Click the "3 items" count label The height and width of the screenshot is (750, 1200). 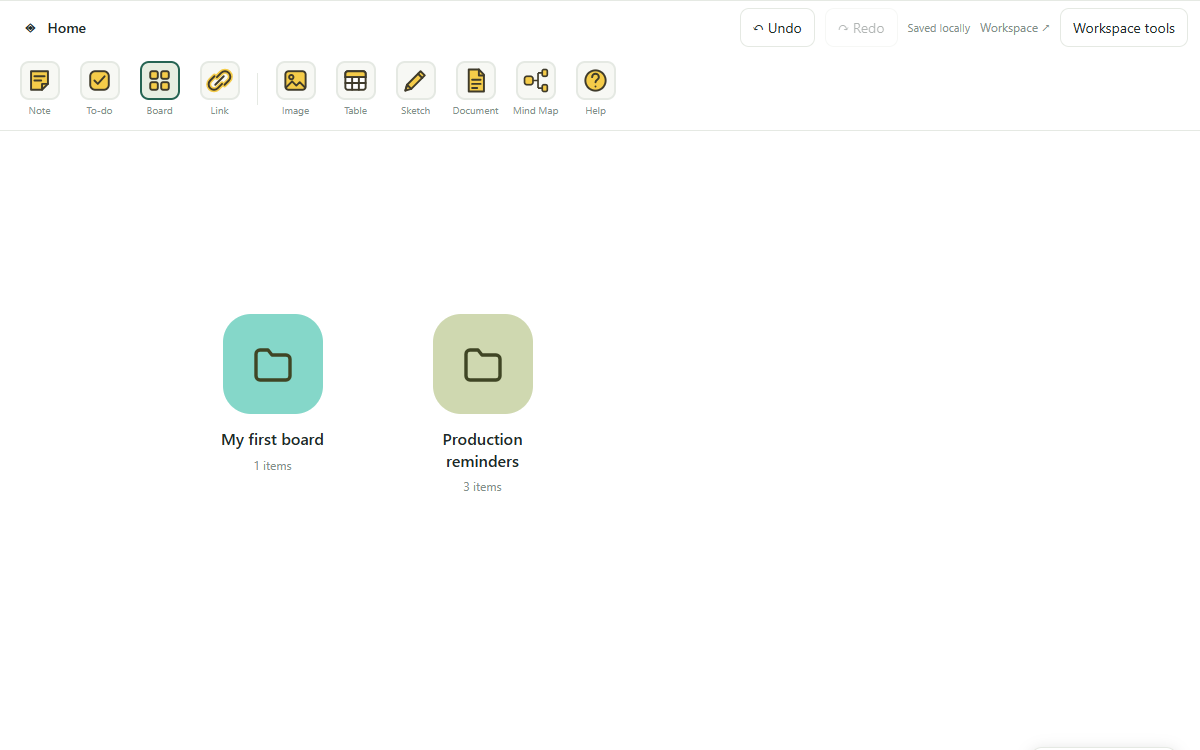483,487
